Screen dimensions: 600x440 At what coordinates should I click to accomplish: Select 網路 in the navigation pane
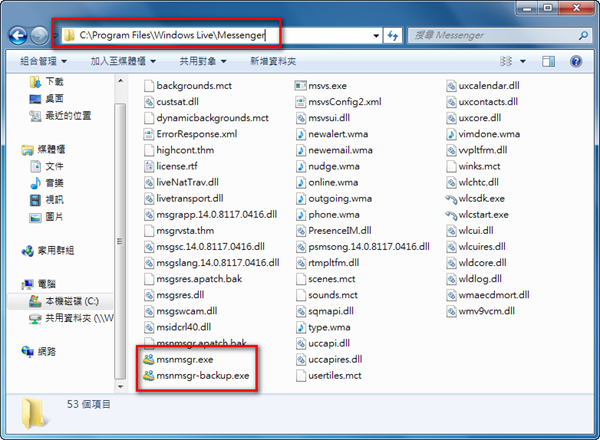[38, 352]
